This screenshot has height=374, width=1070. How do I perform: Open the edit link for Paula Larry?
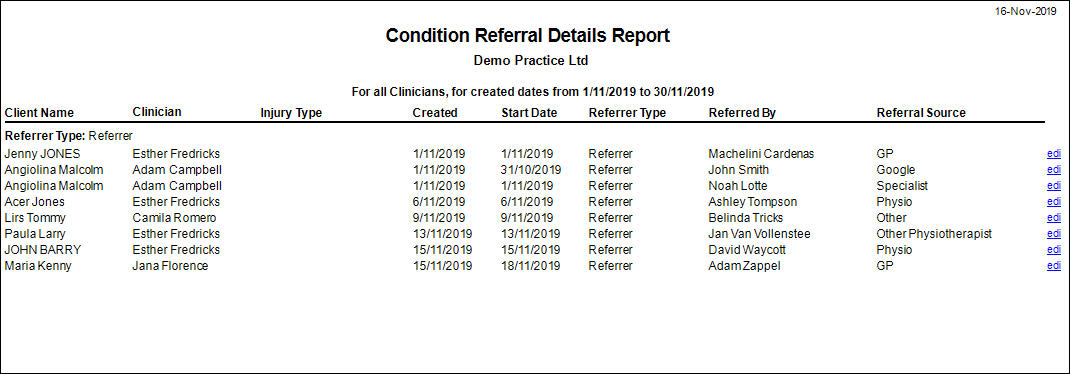point(1054,234)
